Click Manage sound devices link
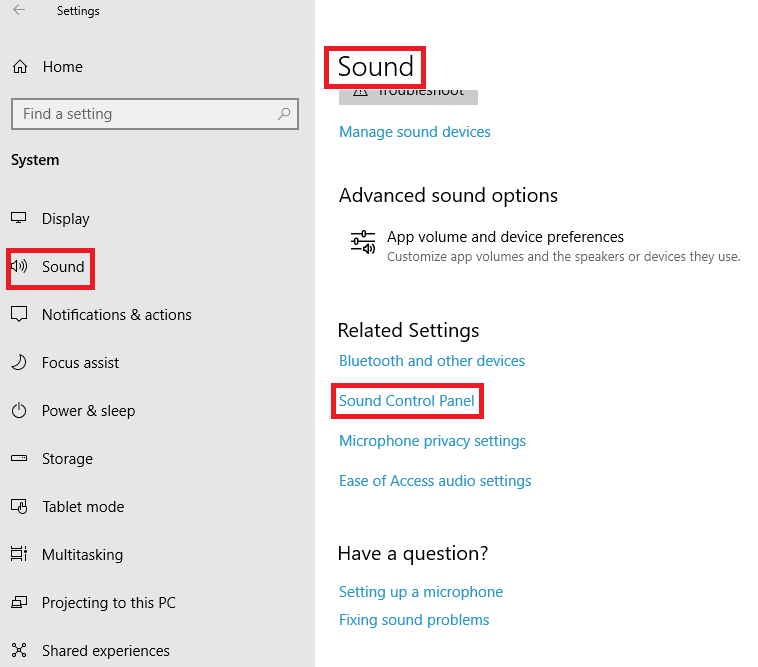Screen dimensions: 758x667 pyautogui.click(x=415, y=132)
